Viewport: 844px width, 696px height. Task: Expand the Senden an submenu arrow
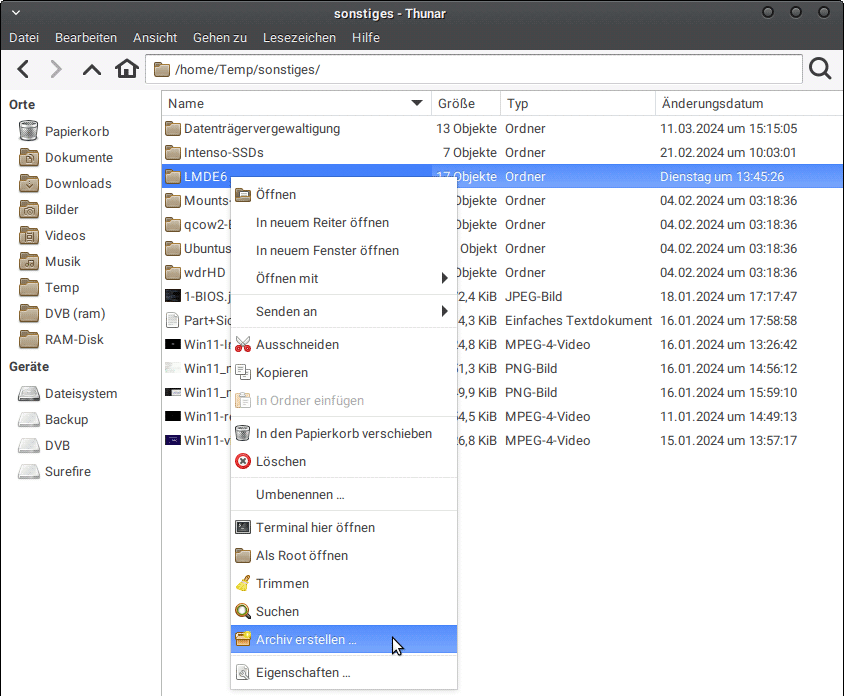tap(445, 311)
